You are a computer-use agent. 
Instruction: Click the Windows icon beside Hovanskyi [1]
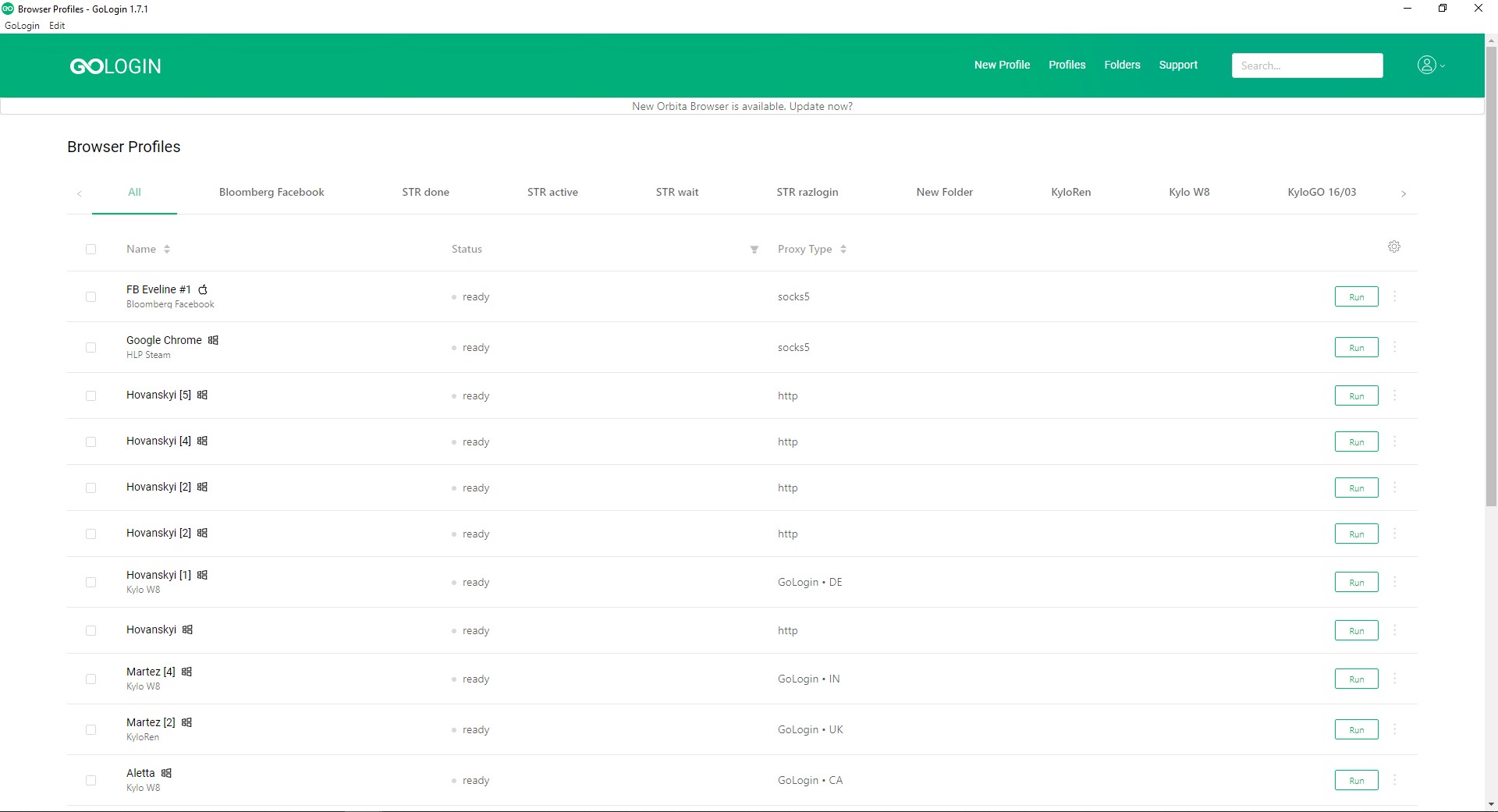tap(202, 575)
